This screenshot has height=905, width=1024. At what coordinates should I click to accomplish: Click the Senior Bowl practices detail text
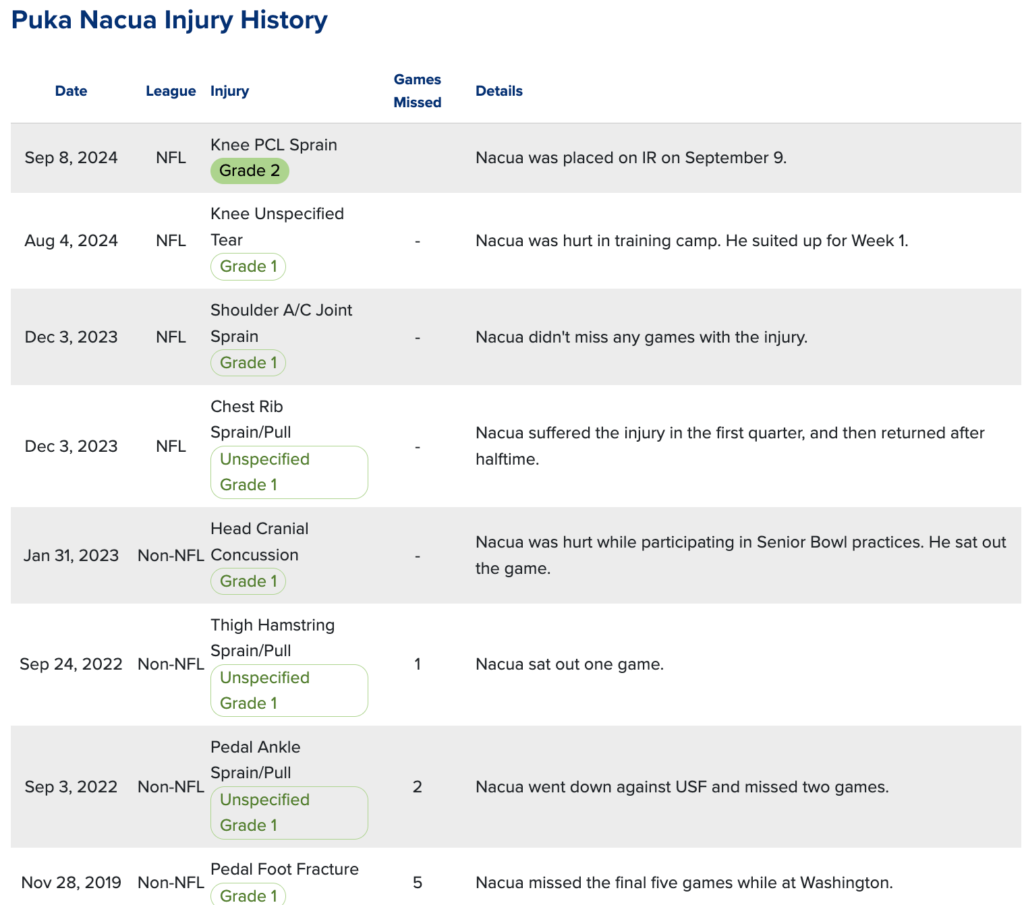pos(741,555)
